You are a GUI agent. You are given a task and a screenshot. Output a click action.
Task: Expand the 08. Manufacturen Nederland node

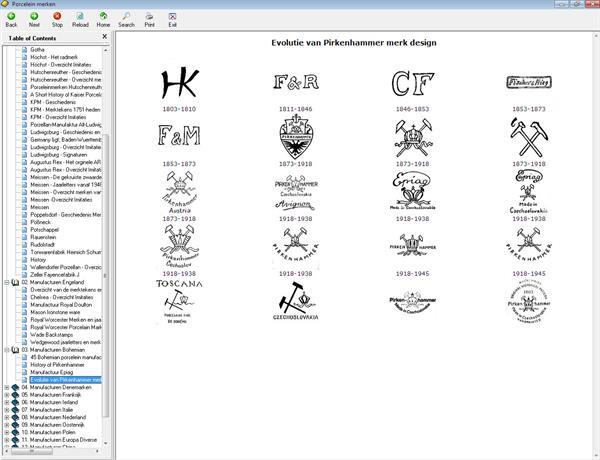click(x=7, y=418)
